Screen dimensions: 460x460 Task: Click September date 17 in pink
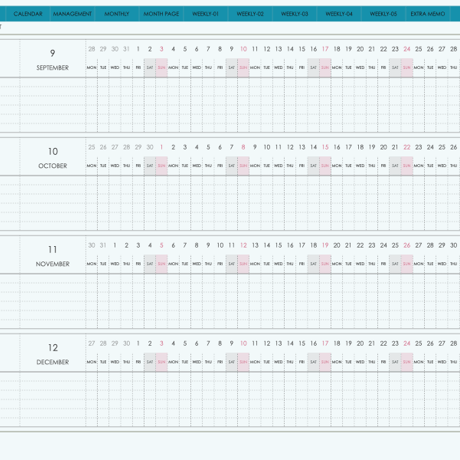325,49
